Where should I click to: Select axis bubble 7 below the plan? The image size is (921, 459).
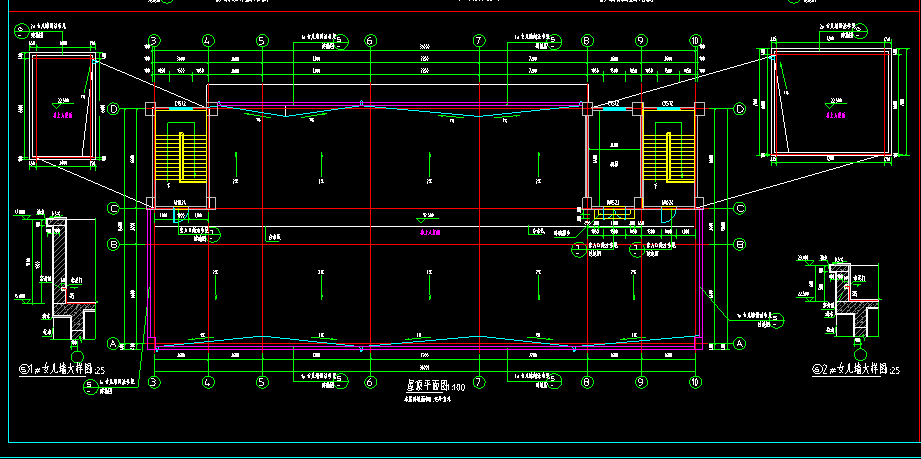coord(479,381)
